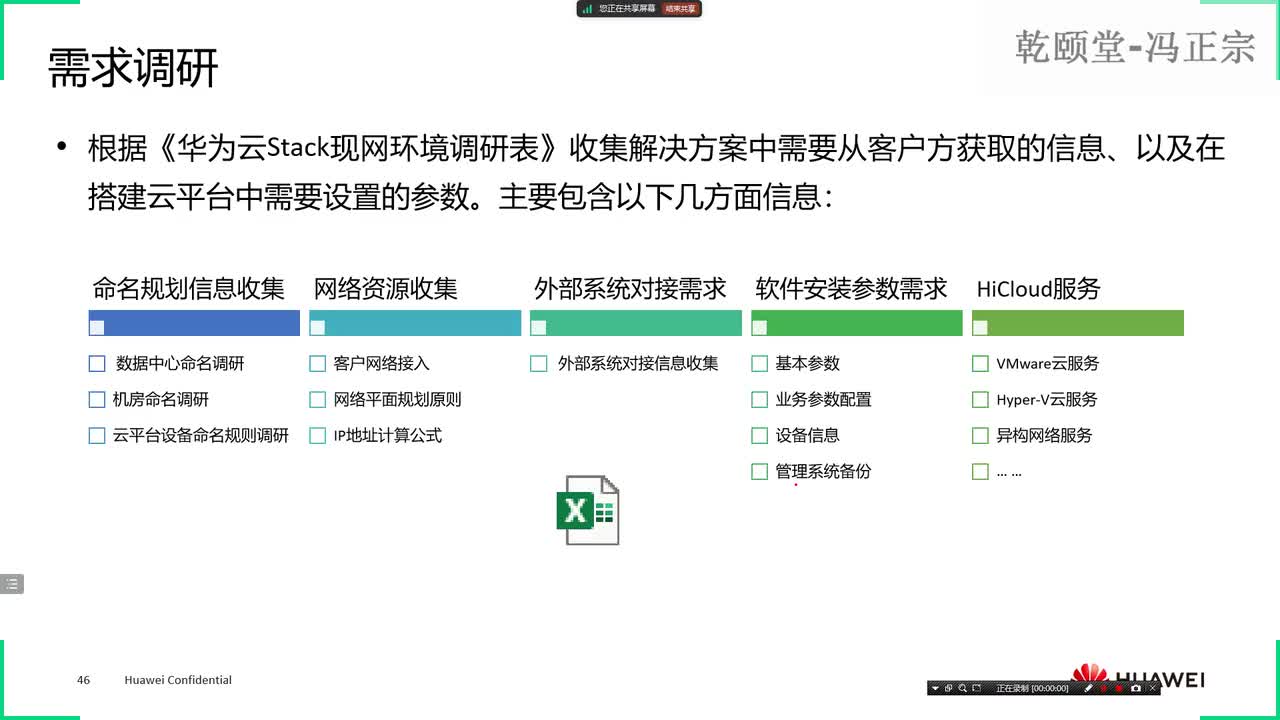
Task: Select the 软件安装参数需求 heading
Action: click(x=851, y=289)
